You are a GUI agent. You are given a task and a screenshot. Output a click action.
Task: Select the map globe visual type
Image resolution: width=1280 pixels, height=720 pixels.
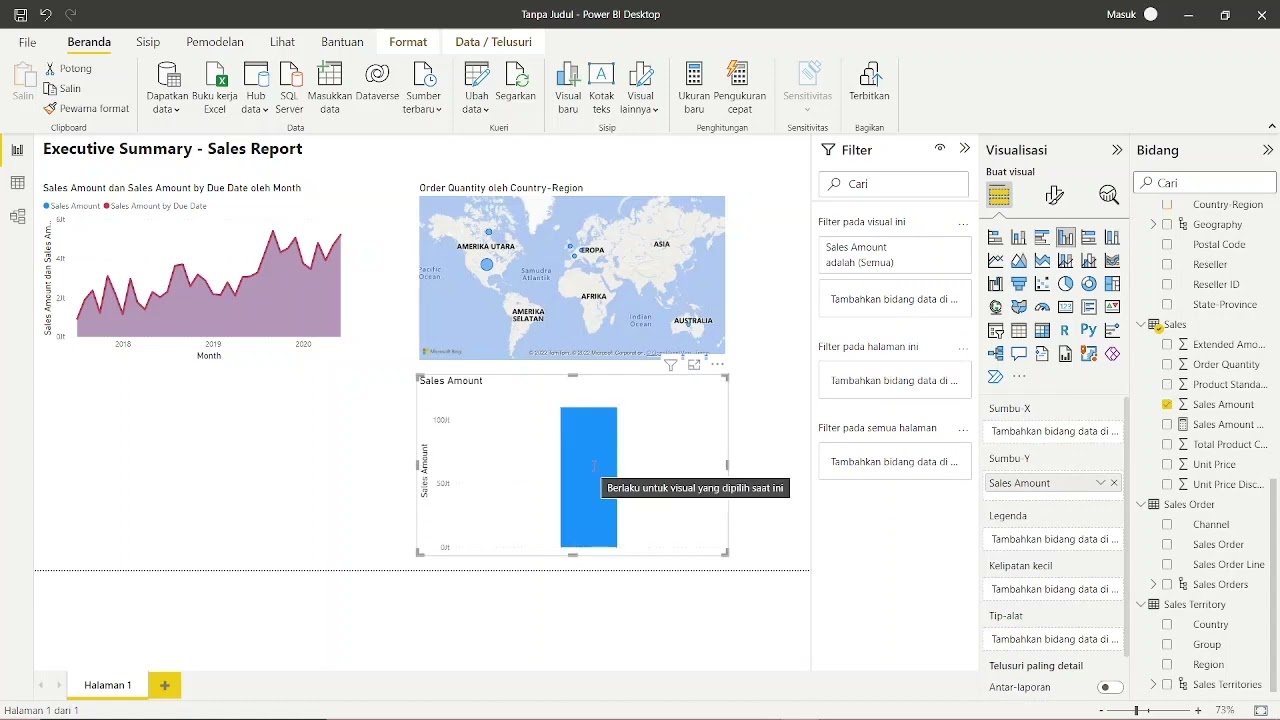[x=995, y=307]
